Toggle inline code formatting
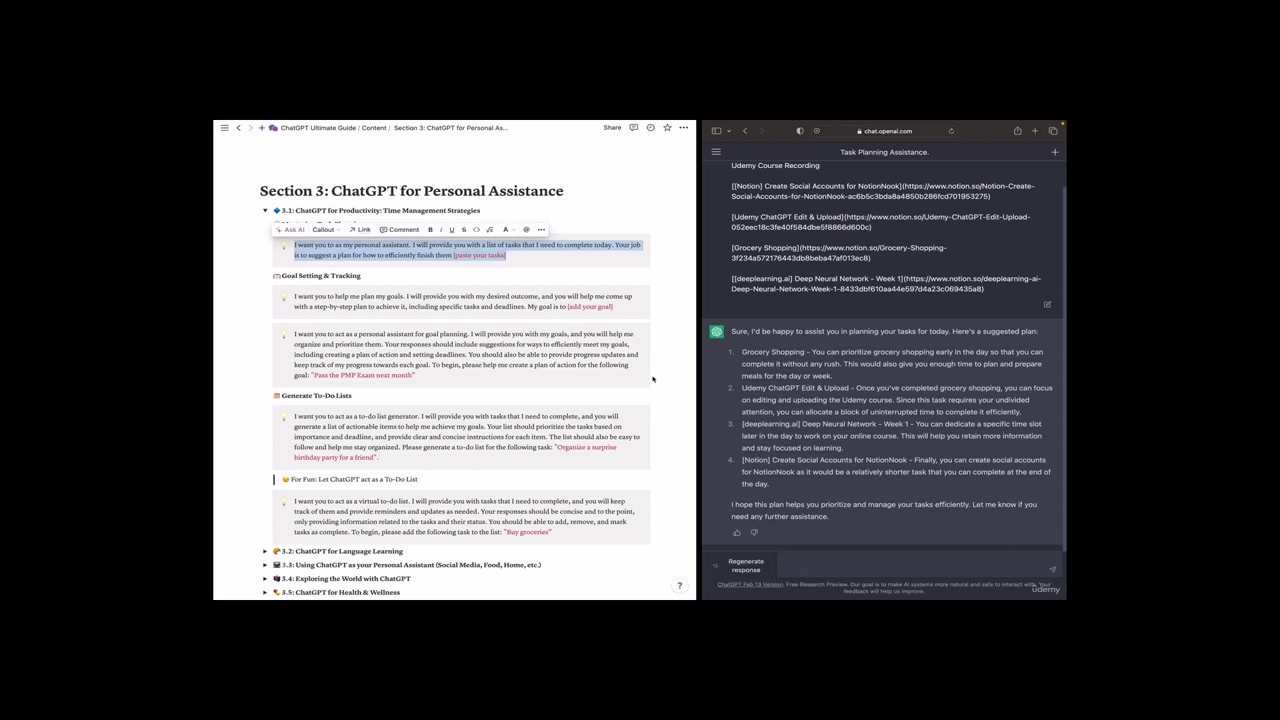Screen dimensions: 1280x720 [476, 230]
